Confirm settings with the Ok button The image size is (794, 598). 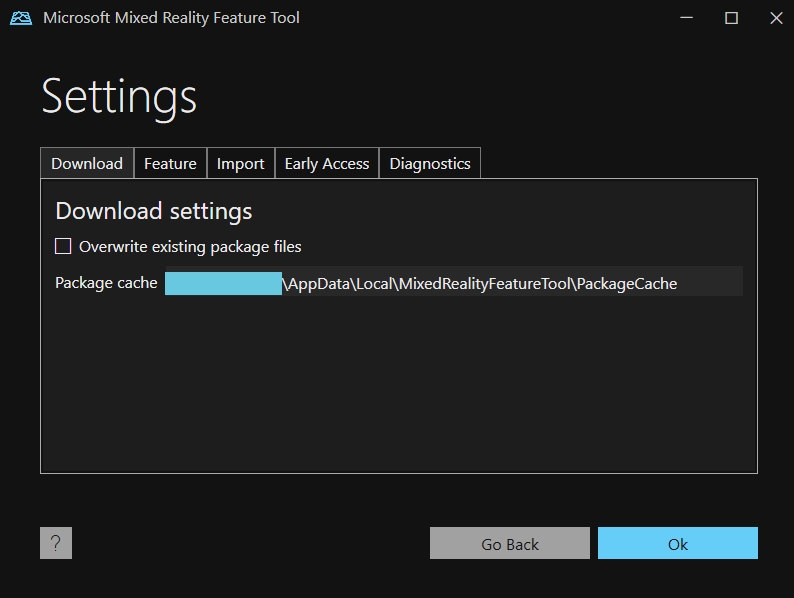(x=678, y=543)
